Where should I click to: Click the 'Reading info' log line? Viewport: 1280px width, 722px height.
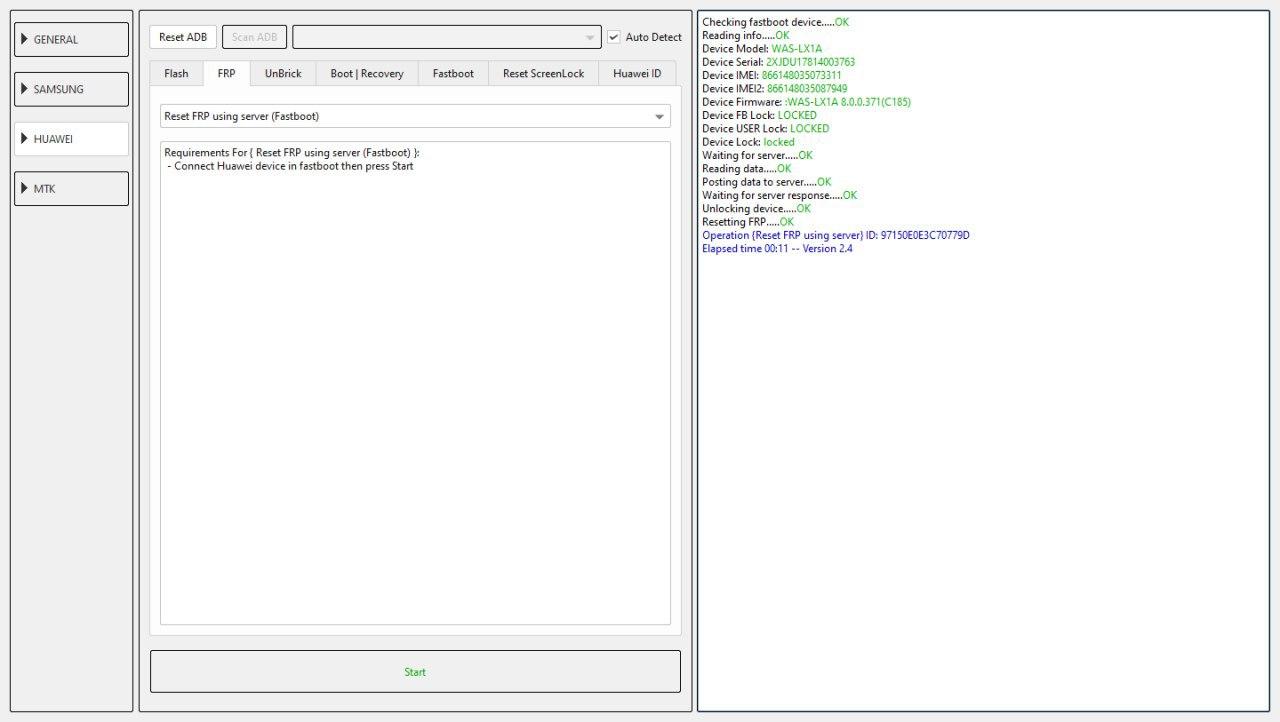746,35
